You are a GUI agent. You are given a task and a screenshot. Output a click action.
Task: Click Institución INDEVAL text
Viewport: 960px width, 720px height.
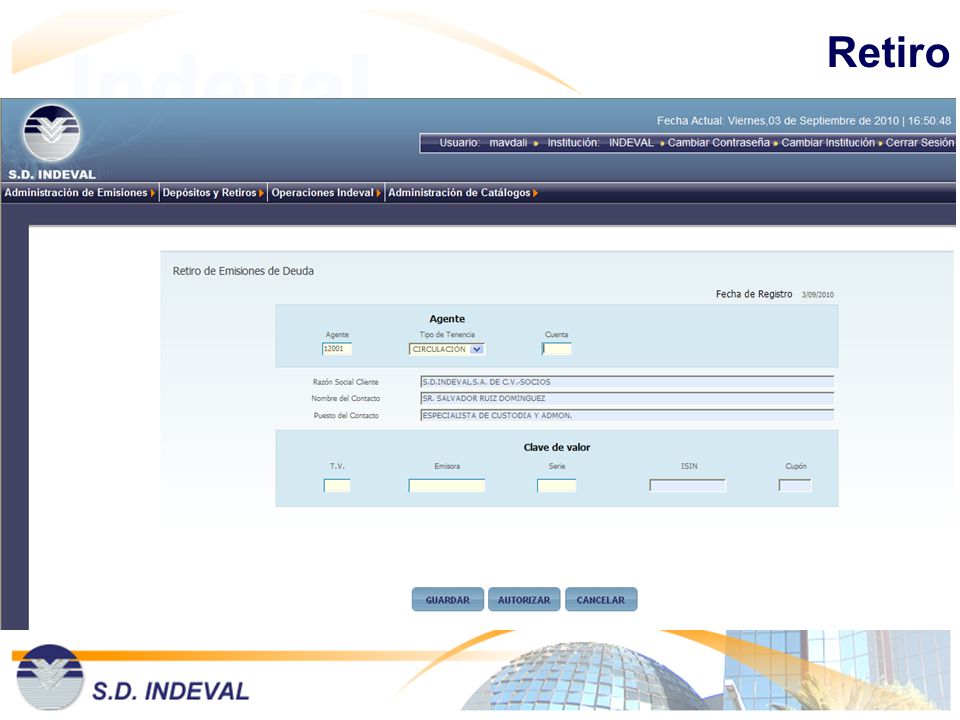(x=601, y=143)
